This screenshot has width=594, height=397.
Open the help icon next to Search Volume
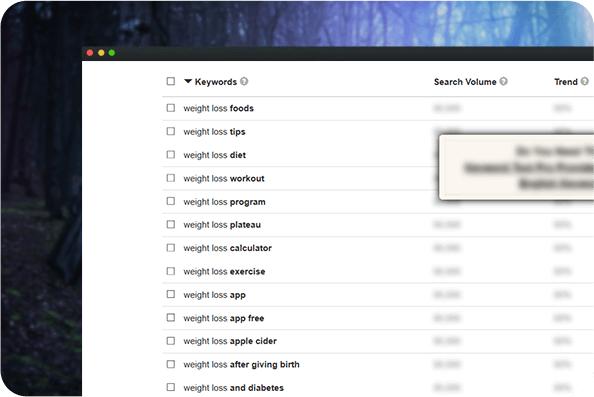tap(503, 81)
